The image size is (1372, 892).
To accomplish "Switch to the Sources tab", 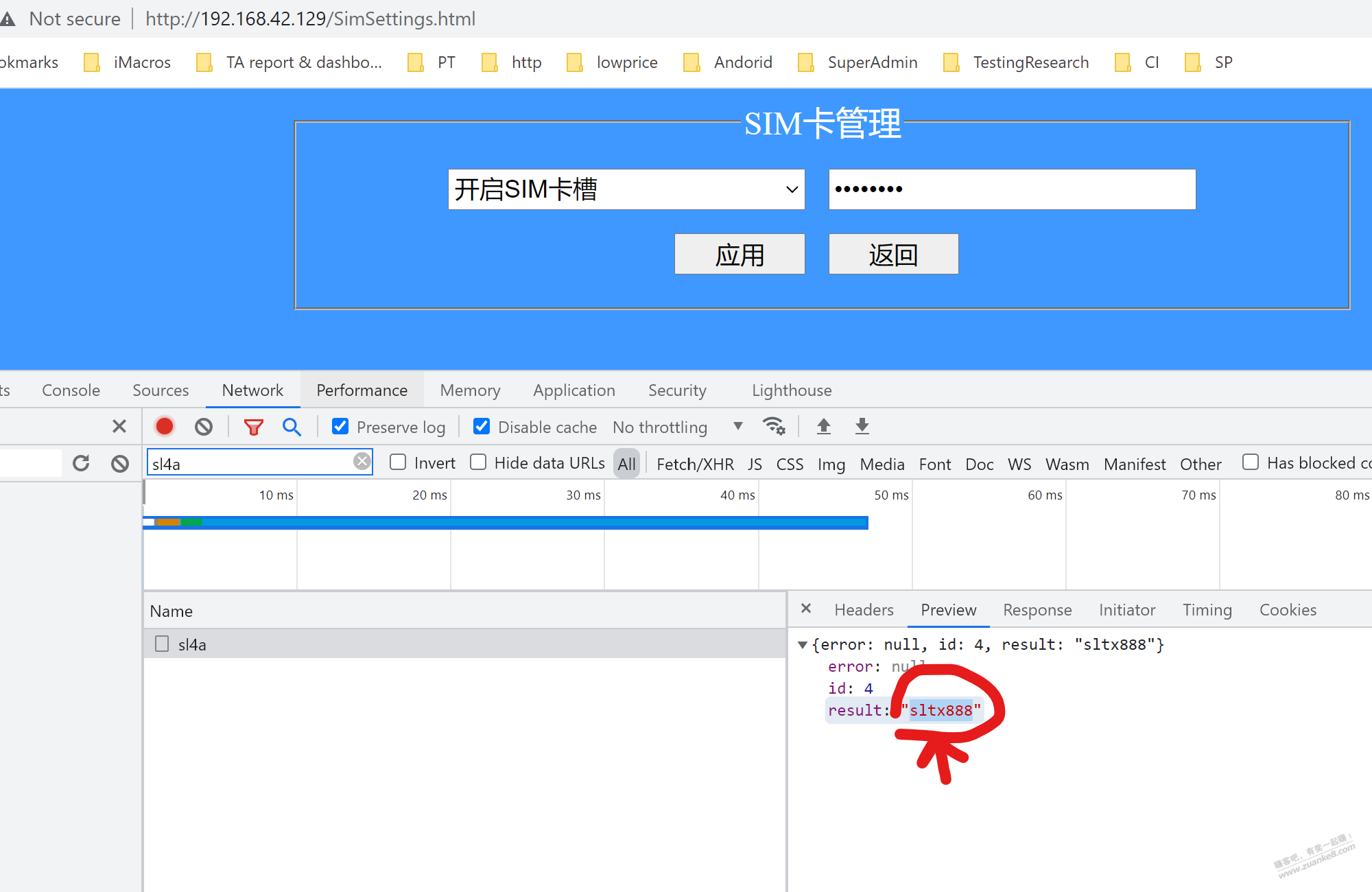I will 161,390.
